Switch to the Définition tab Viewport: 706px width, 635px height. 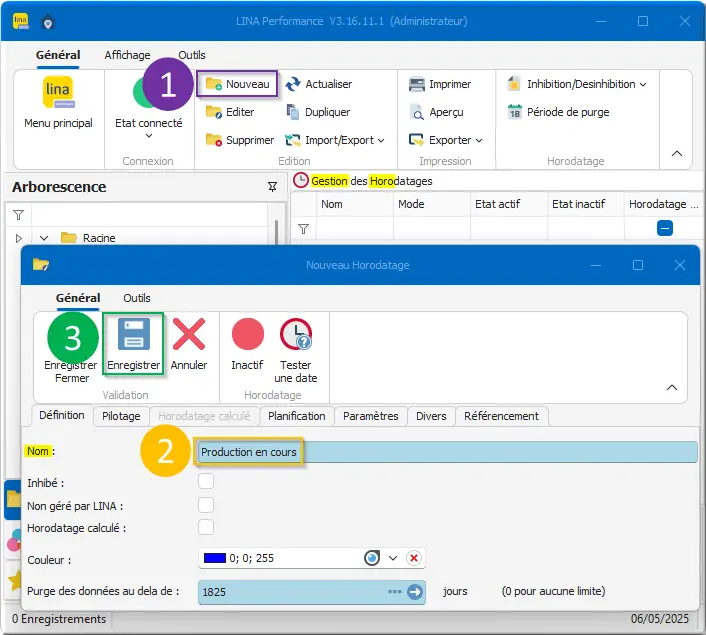(x=62, y=415)
